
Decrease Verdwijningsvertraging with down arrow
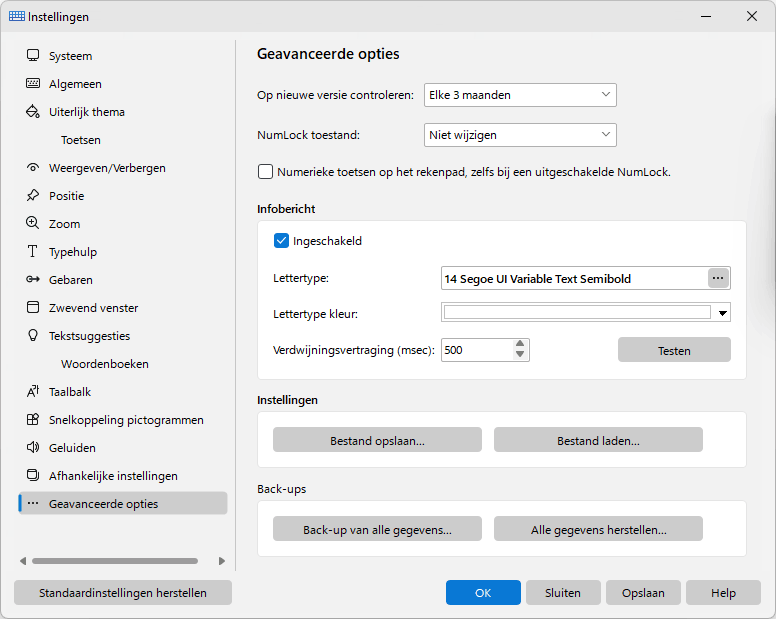pos(520,354)
